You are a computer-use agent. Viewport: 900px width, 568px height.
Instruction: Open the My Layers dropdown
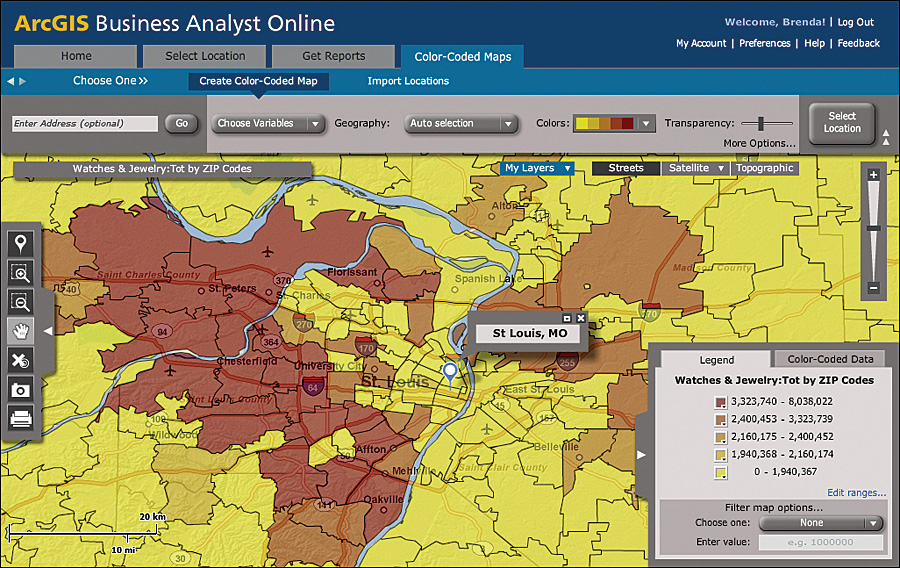tap(537, 168)
